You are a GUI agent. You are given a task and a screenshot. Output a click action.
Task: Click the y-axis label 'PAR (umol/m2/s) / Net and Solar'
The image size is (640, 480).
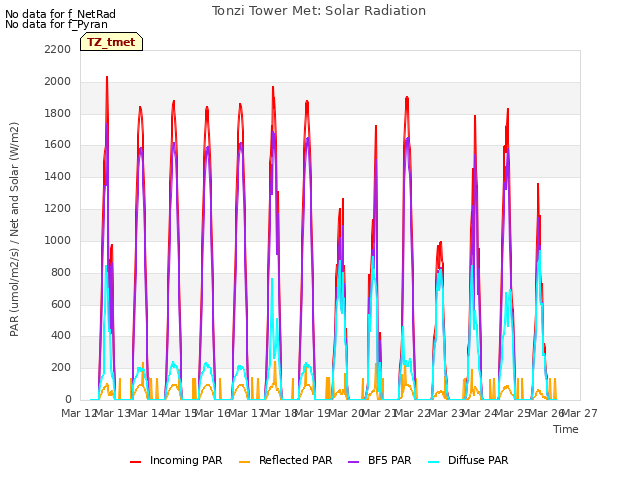(14, 229)
